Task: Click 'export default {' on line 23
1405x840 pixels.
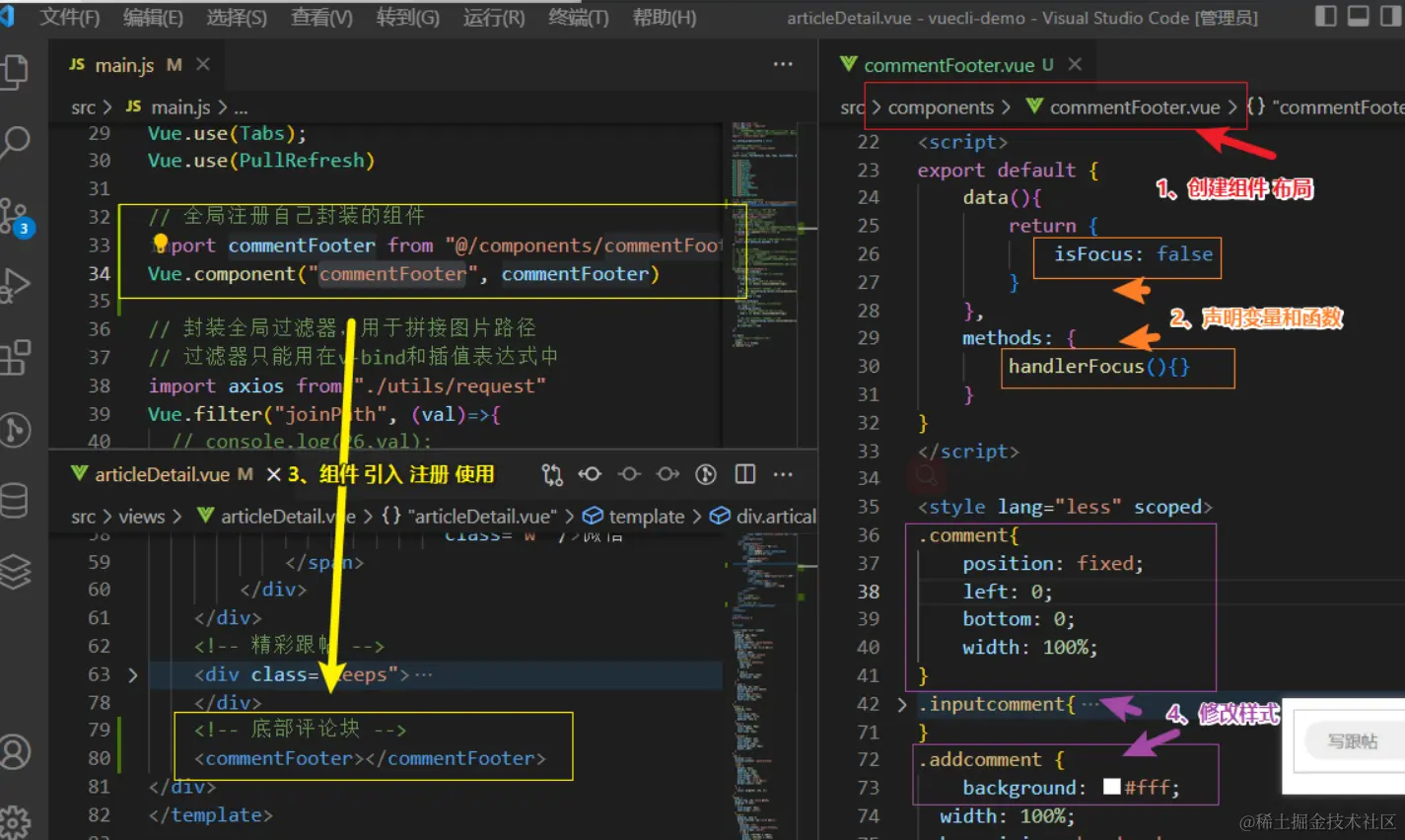Action: pos(1008,170)
